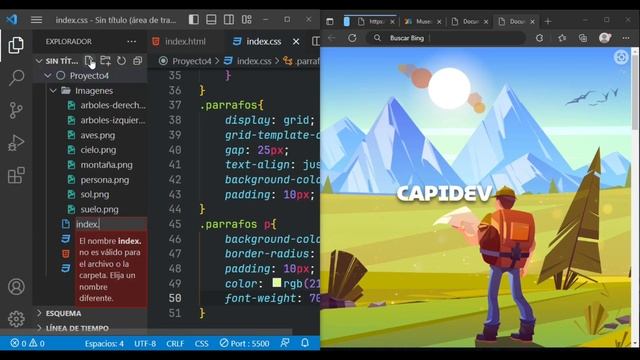Image resolution: width=640 pixels, height=360 pixels.
Task: Open the browser profile avatar
Action: tap(604, 38)
